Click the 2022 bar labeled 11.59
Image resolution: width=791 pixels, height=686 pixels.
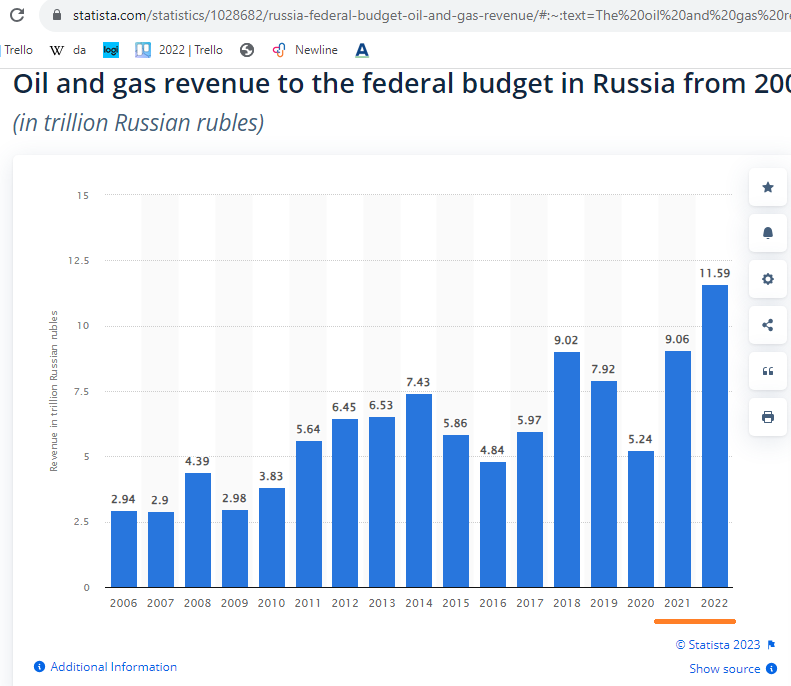click(715, 436)
